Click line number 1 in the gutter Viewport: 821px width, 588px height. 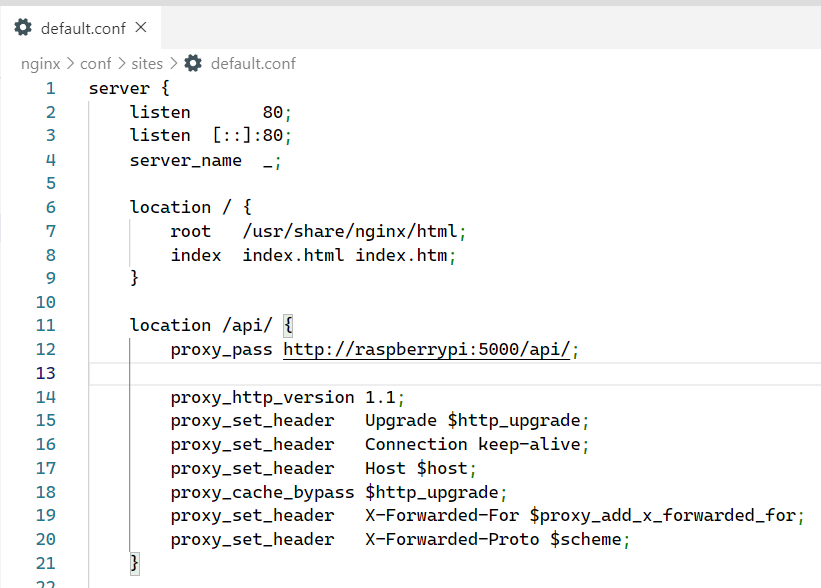click(x=50, y=88)
